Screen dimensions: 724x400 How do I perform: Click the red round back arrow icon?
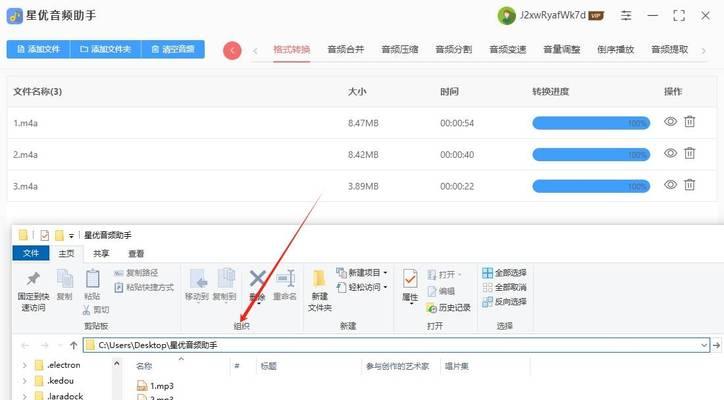click(232, 50)
